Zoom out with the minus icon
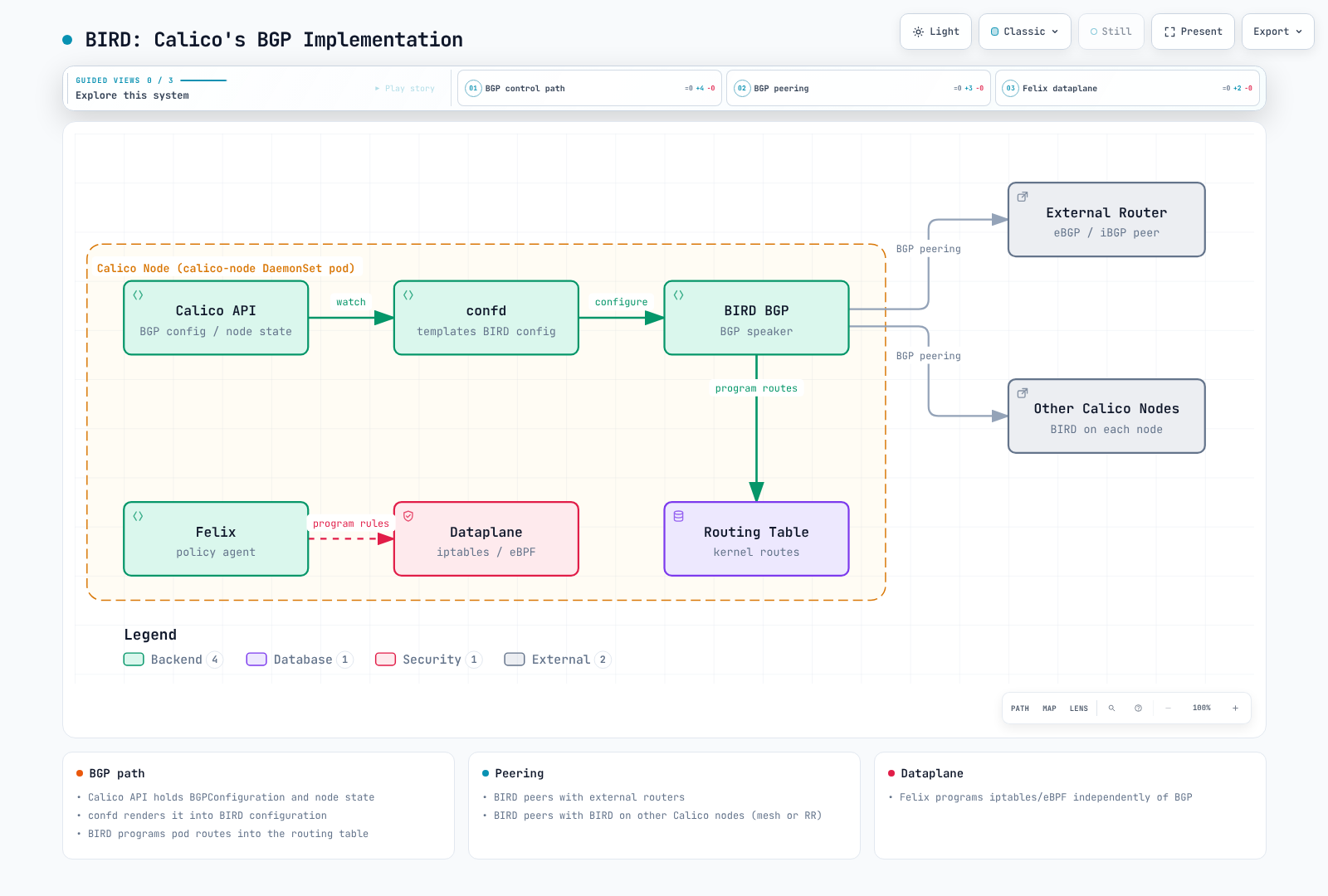This screenshot has width=1328, height=896. 1168,709
